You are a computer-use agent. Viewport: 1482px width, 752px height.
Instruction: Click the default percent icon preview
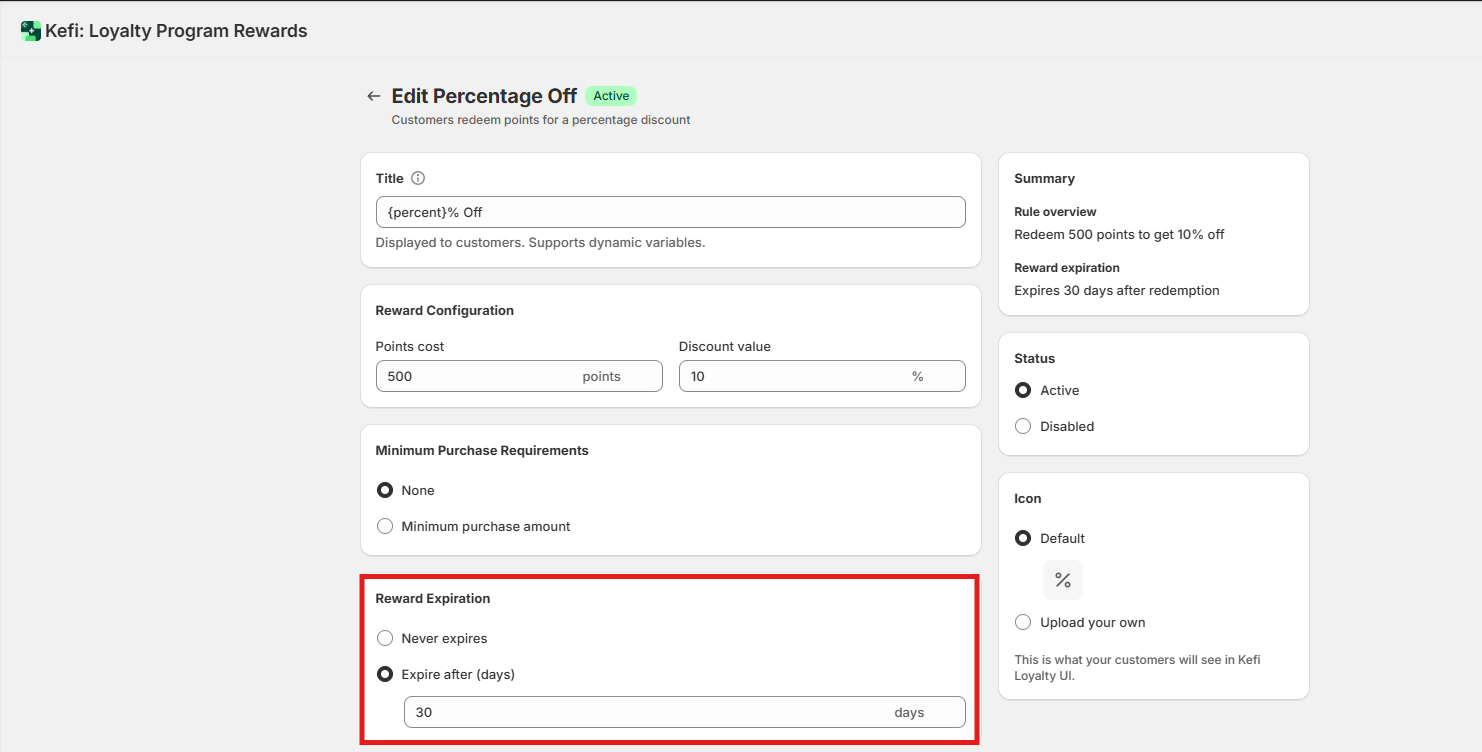coord(1062,580)
